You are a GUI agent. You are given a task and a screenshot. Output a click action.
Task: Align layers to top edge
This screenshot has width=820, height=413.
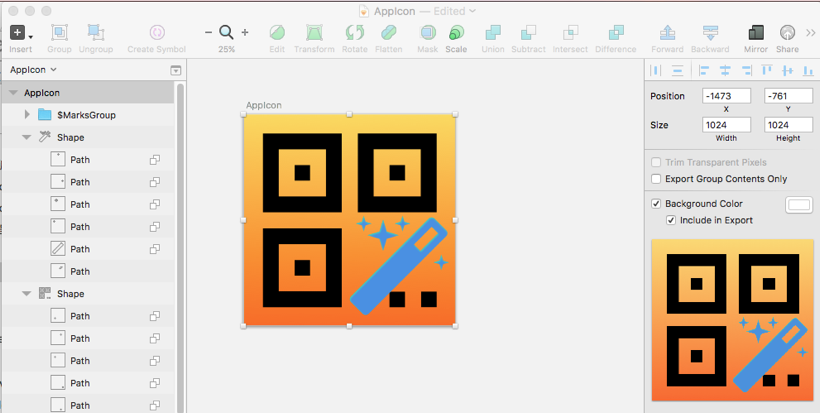coord(767,71)
